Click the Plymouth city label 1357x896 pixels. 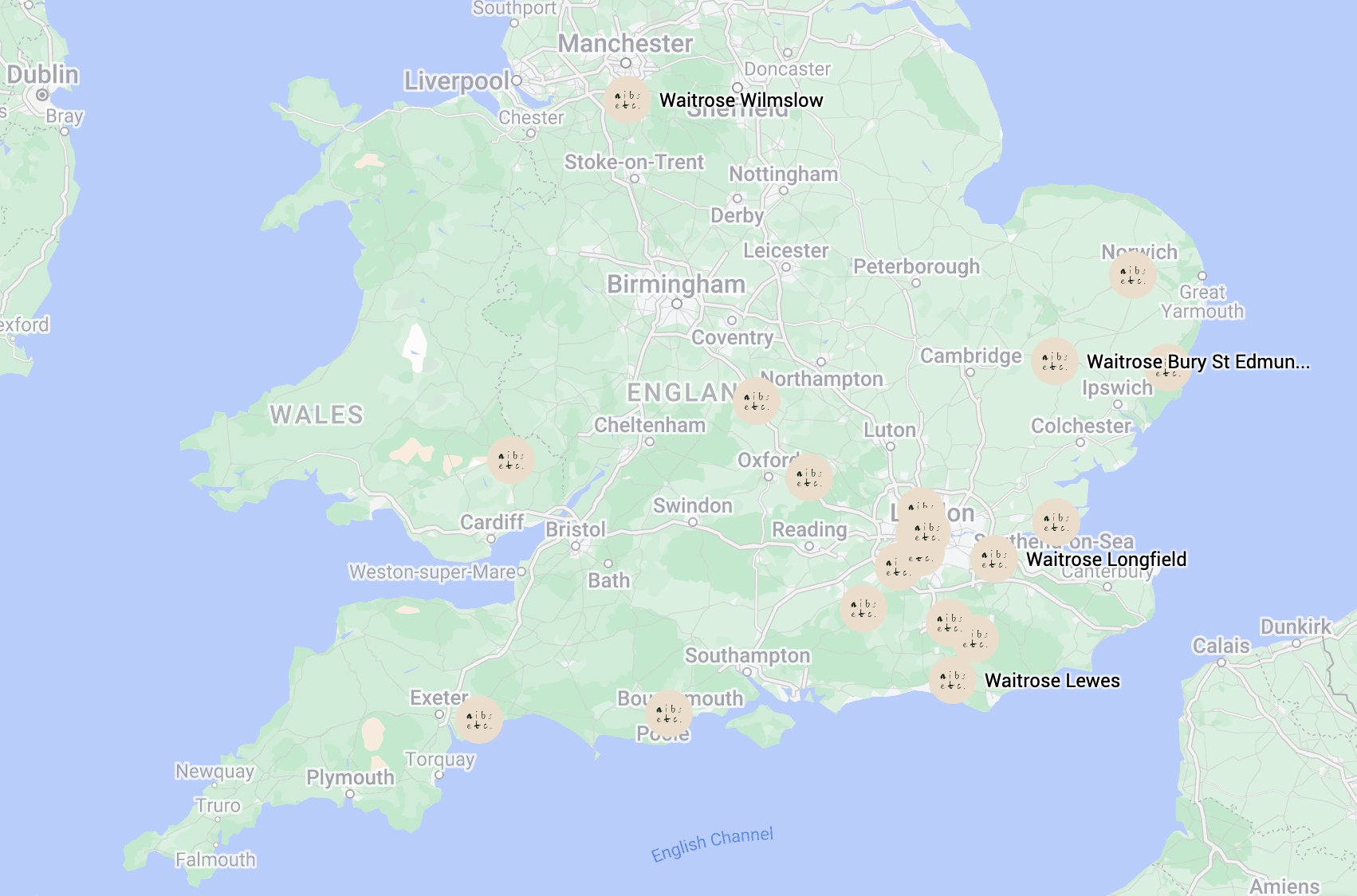pos(350,777)
